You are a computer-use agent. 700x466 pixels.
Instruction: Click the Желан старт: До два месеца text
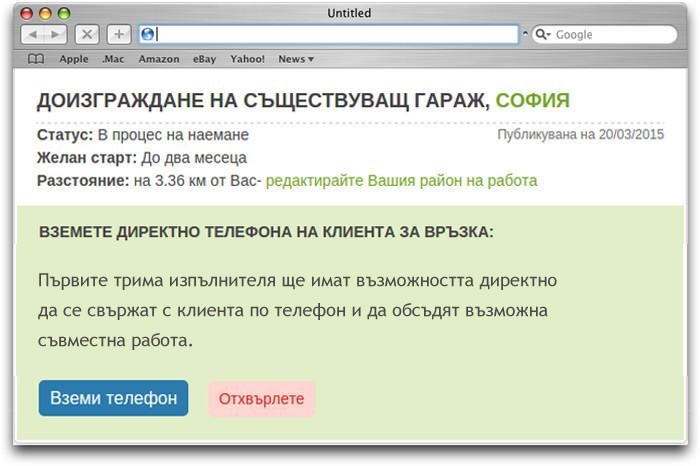tap(142, 158)
